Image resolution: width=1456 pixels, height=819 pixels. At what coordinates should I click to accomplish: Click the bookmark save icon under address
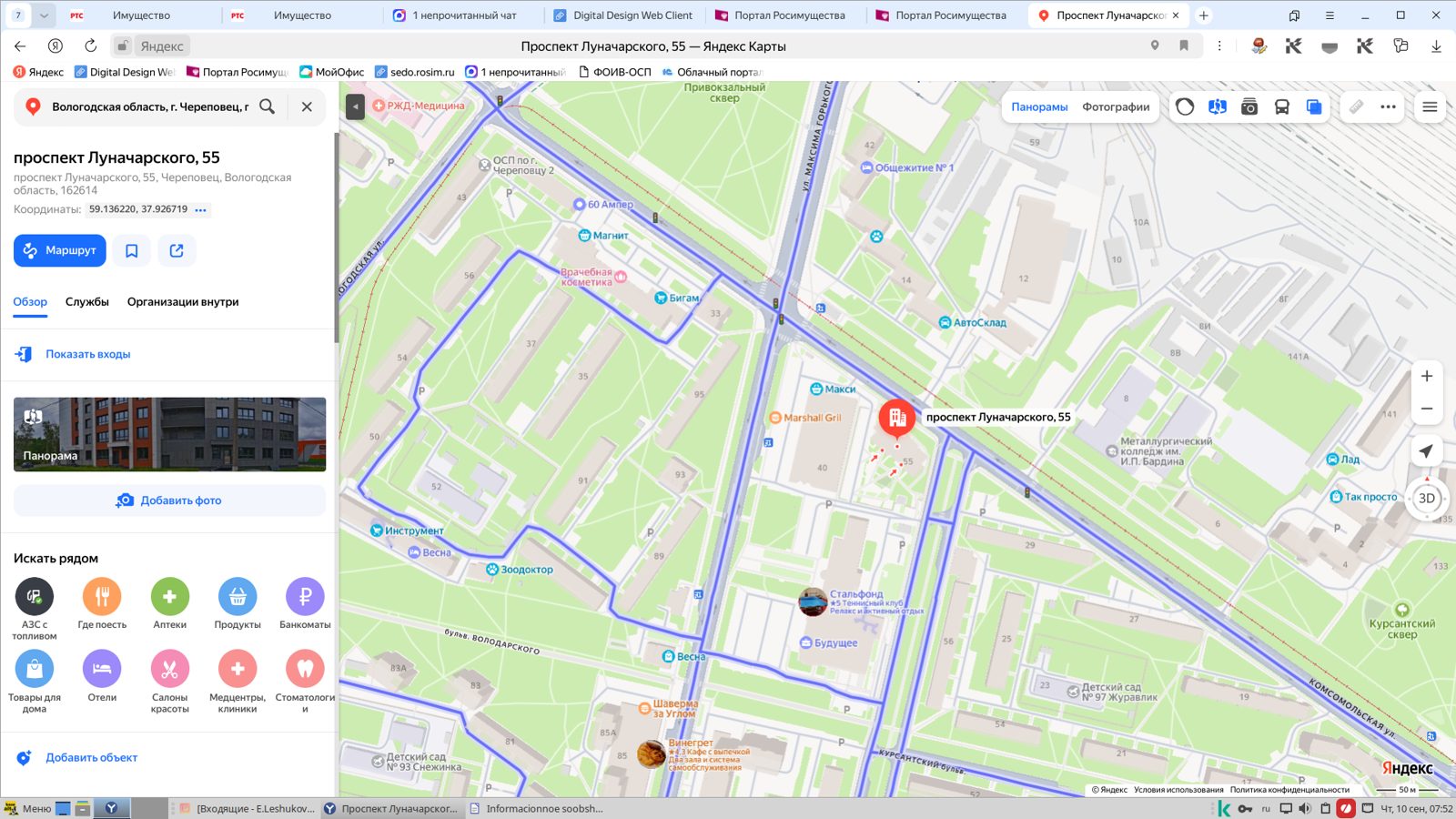[x=132, y=250]
